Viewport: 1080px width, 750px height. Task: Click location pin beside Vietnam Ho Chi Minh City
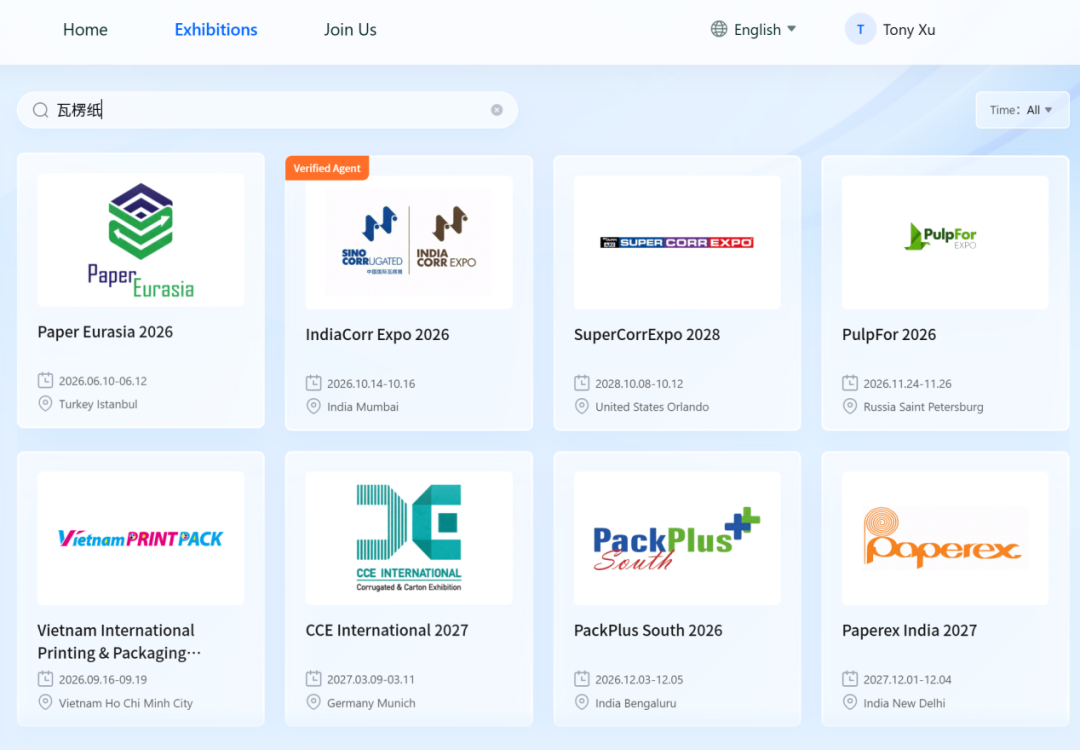pyautogui.click(x=45, y=702)
